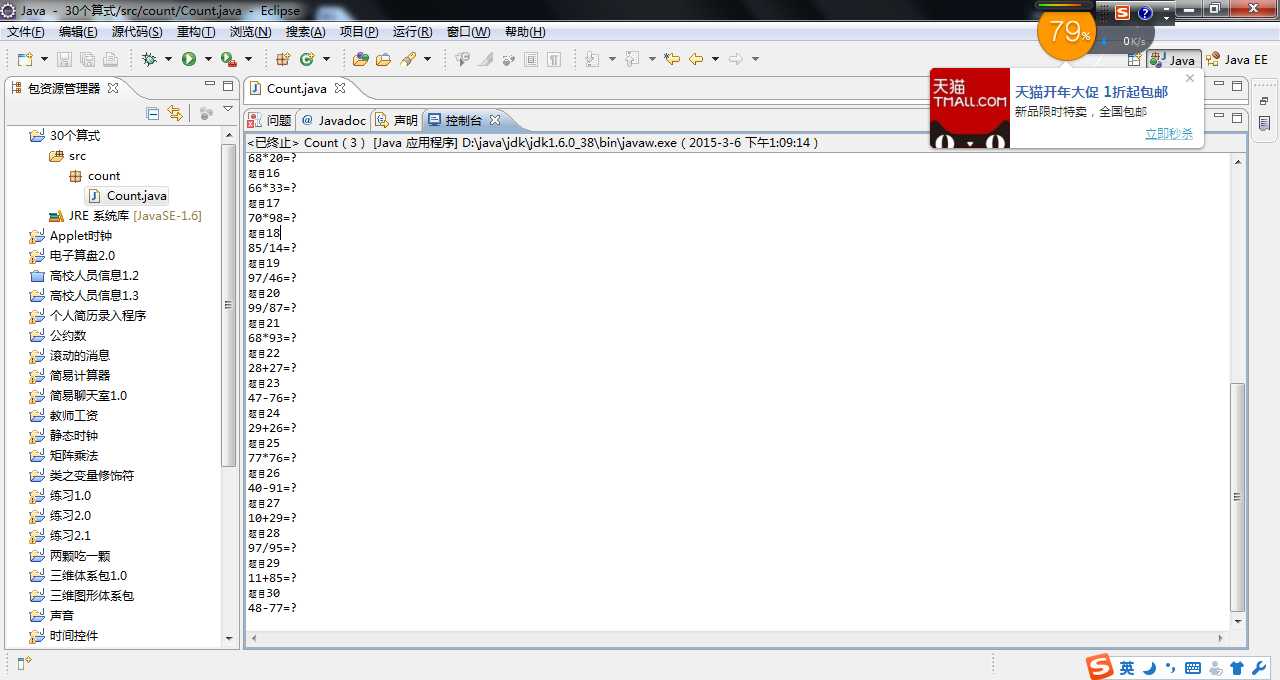
Task: Open the New Java Class dropdown arrow
Action: point(326,60)
